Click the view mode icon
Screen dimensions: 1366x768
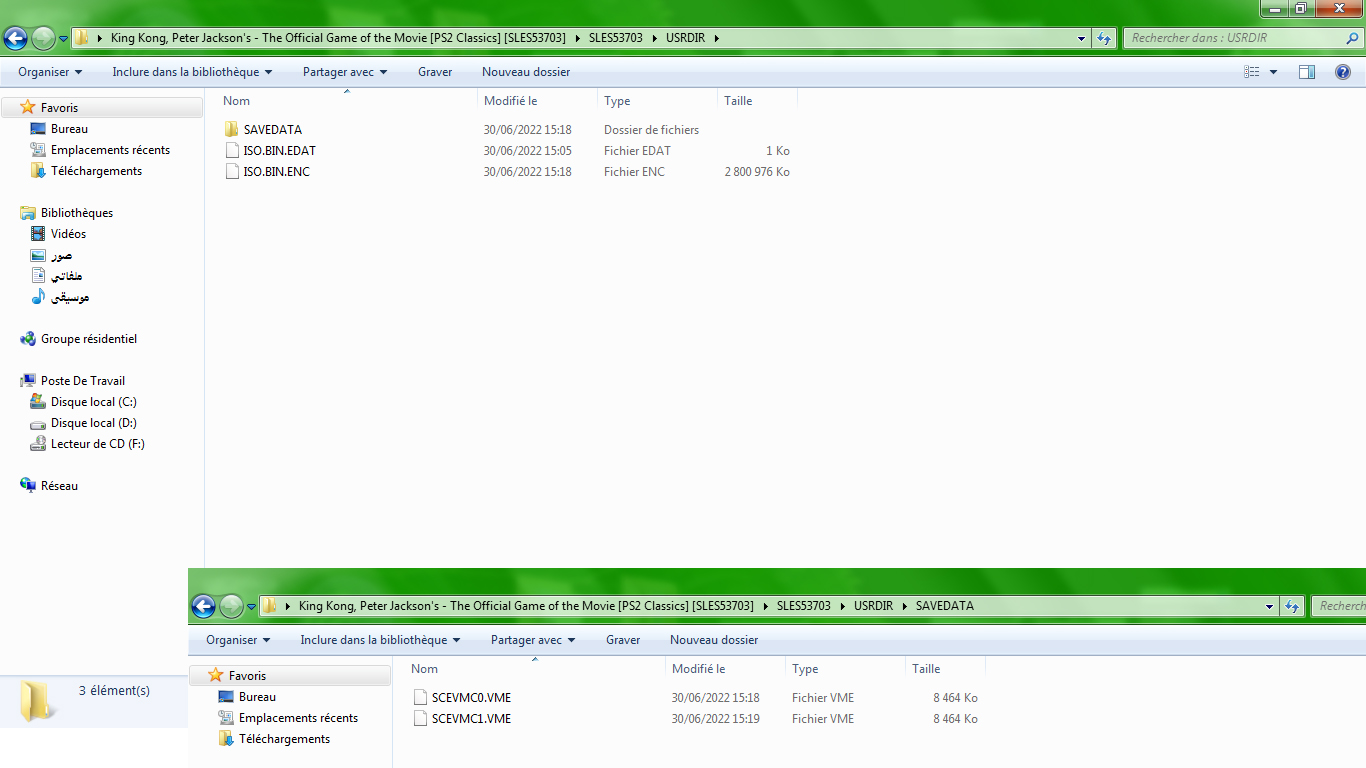pos(1252,72)
